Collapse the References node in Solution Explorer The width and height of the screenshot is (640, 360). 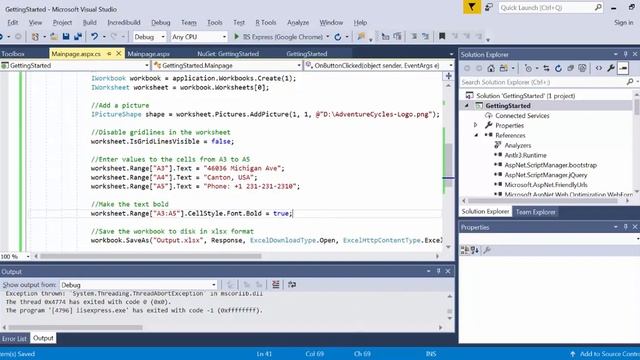[476, 135]
